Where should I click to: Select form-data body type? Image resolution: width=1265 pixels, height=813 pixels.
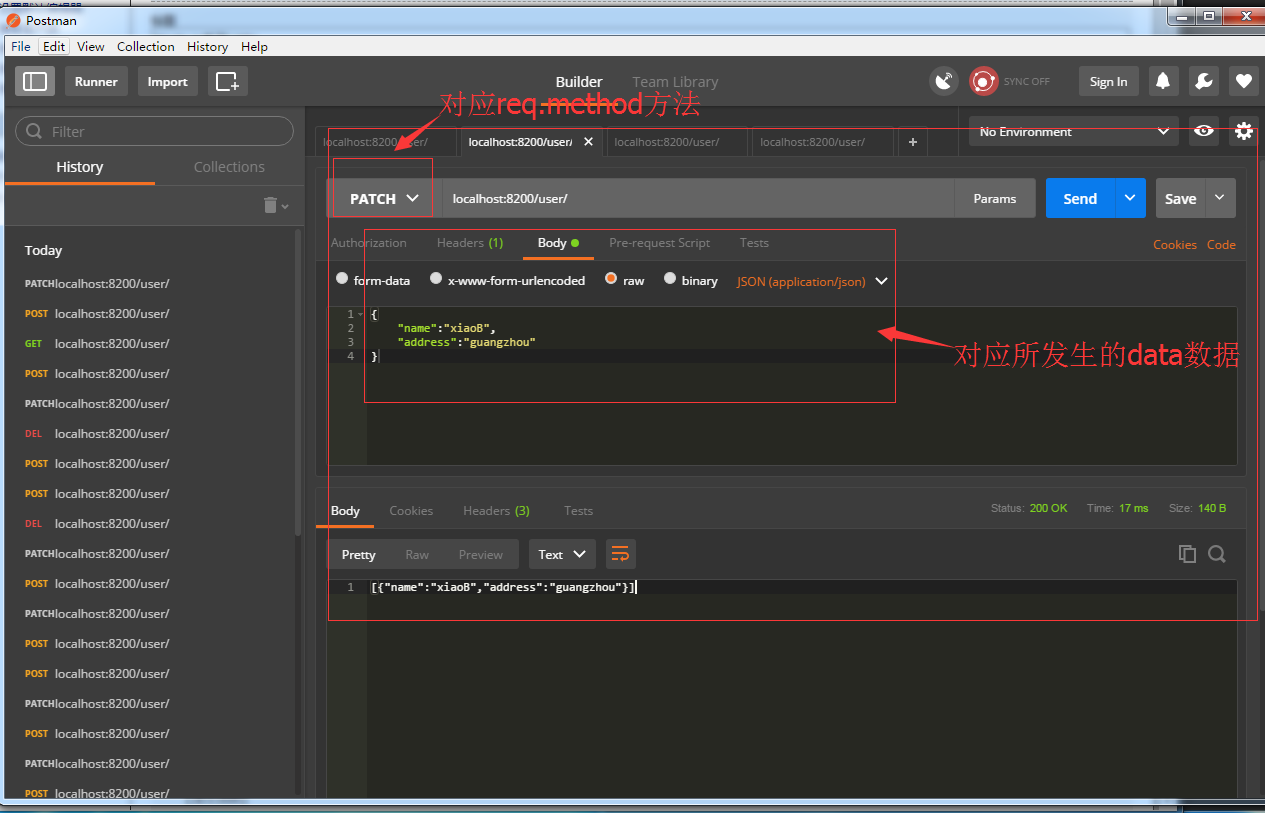[343, 279]
